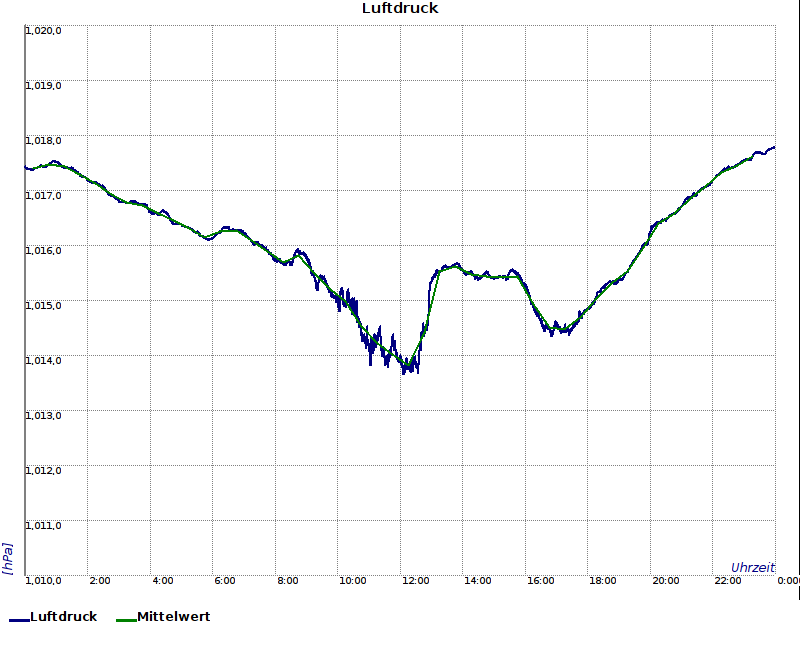Click the 10:00 time label
The height and width of the screenshot is (650, 800).
click(353, 581)
